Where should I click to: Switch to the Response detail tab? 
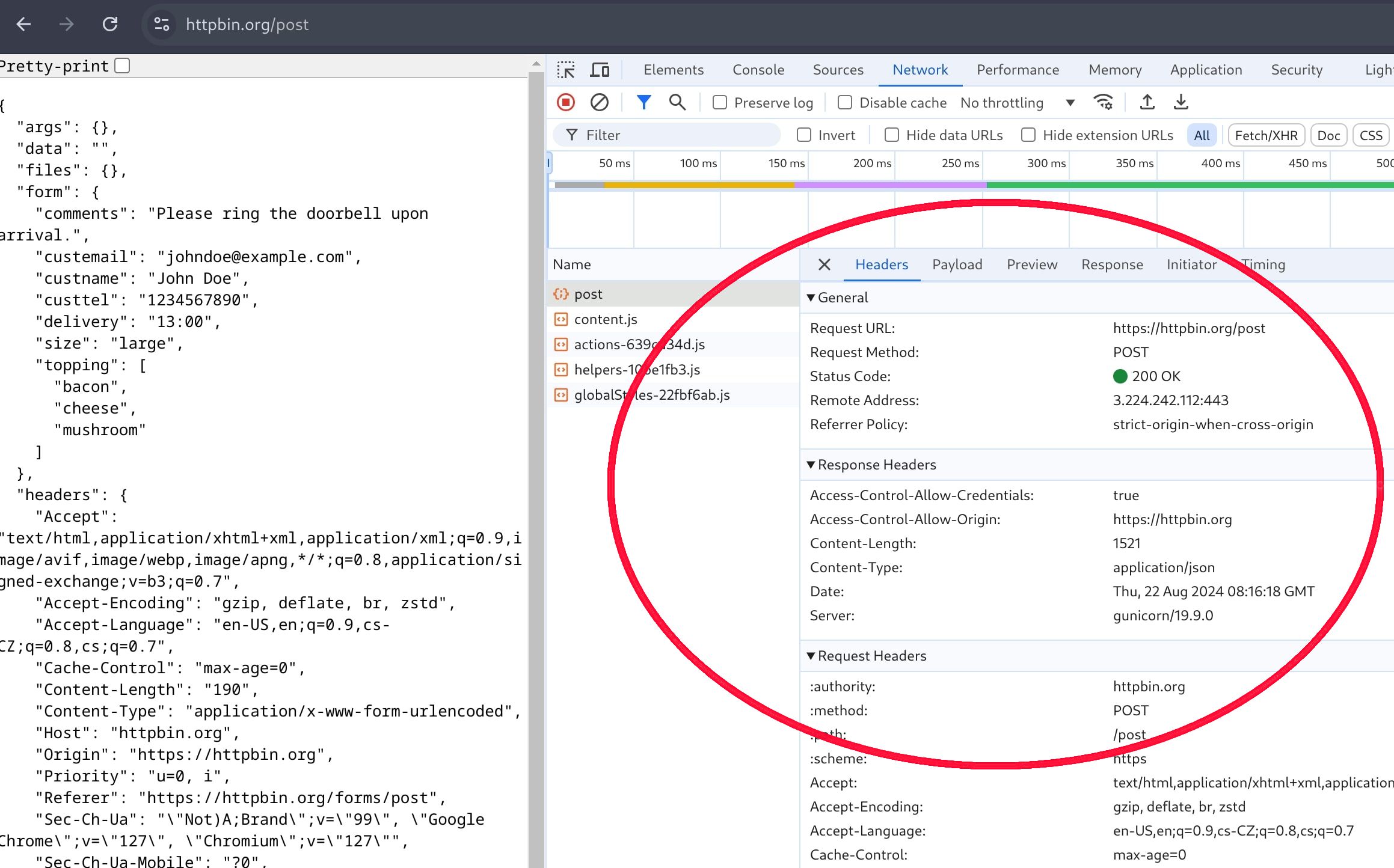pyautogui.click(x=1112, y=264)
